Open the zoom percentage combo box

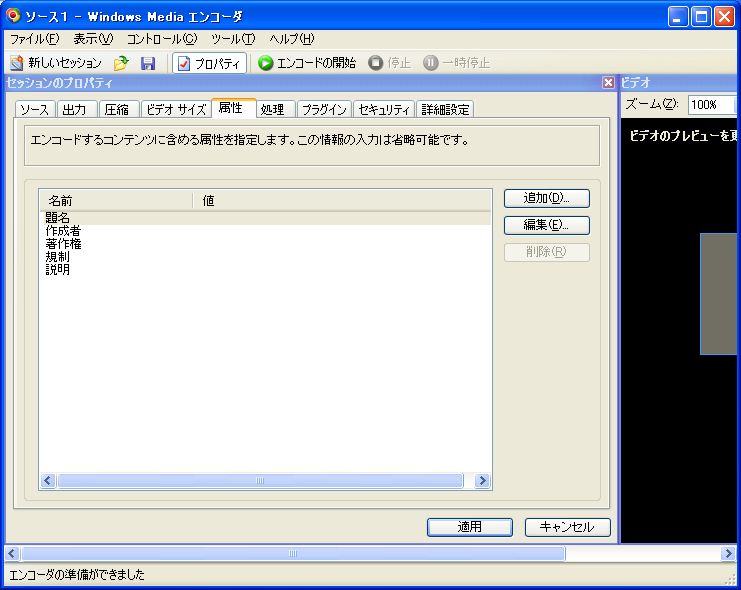pos(712,105)
